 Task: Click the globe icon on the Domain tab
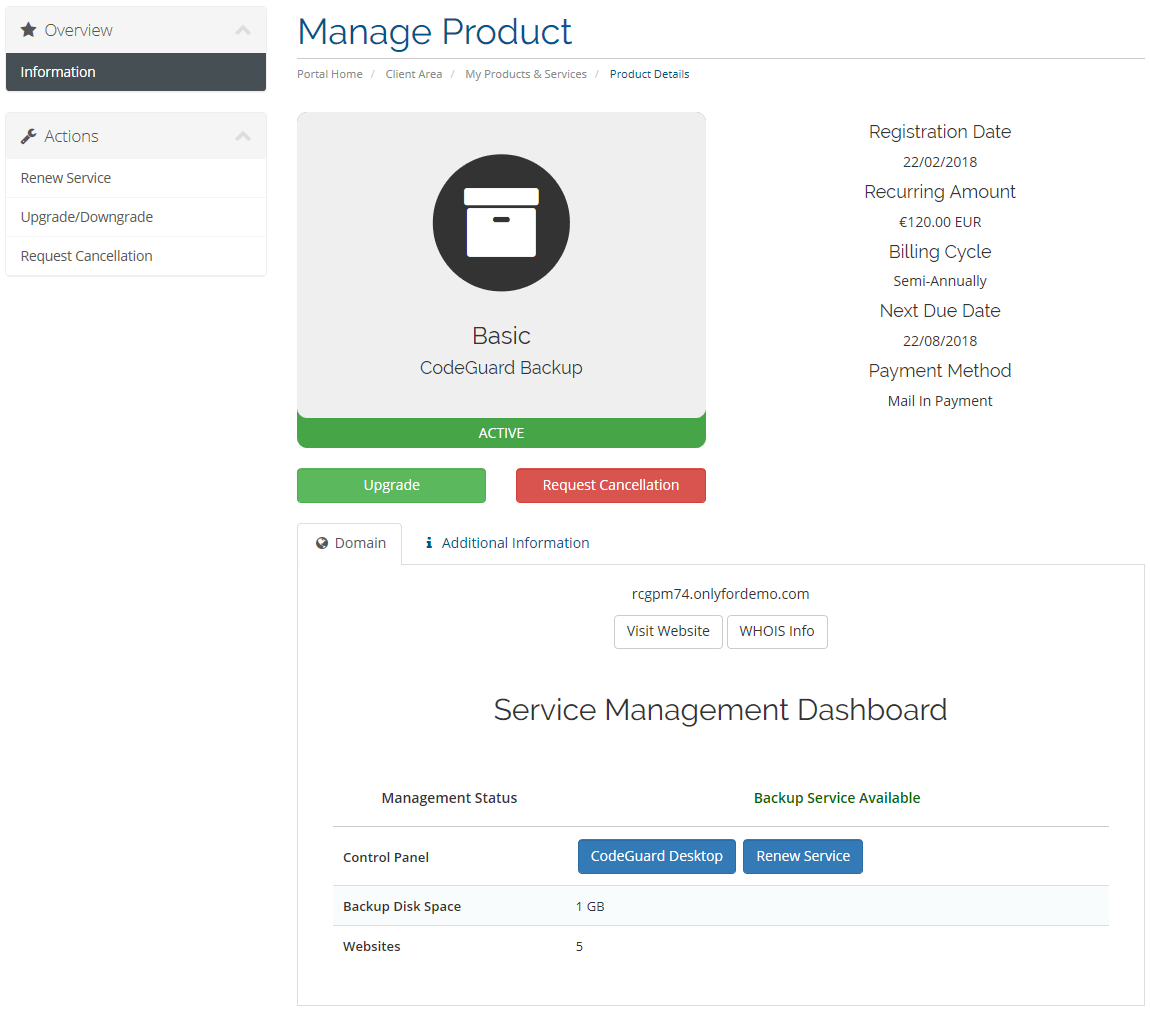point(321,543)
